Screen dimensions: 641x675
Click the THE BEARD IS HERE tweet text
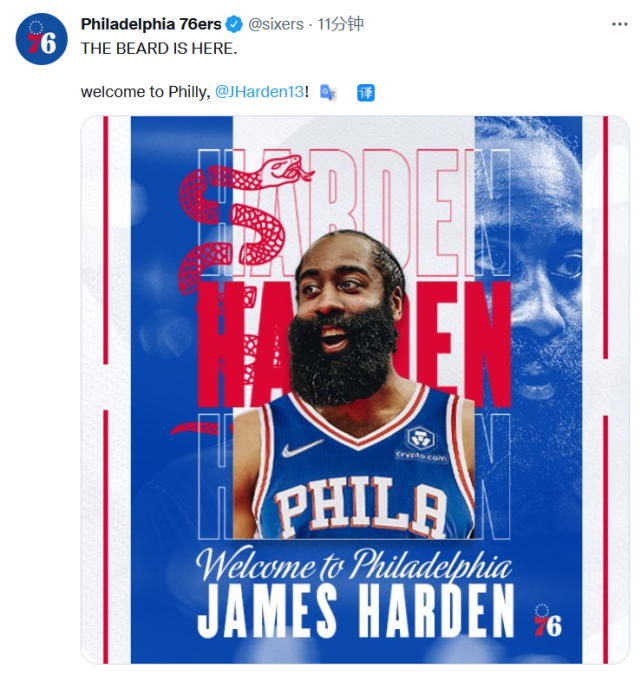159,49
